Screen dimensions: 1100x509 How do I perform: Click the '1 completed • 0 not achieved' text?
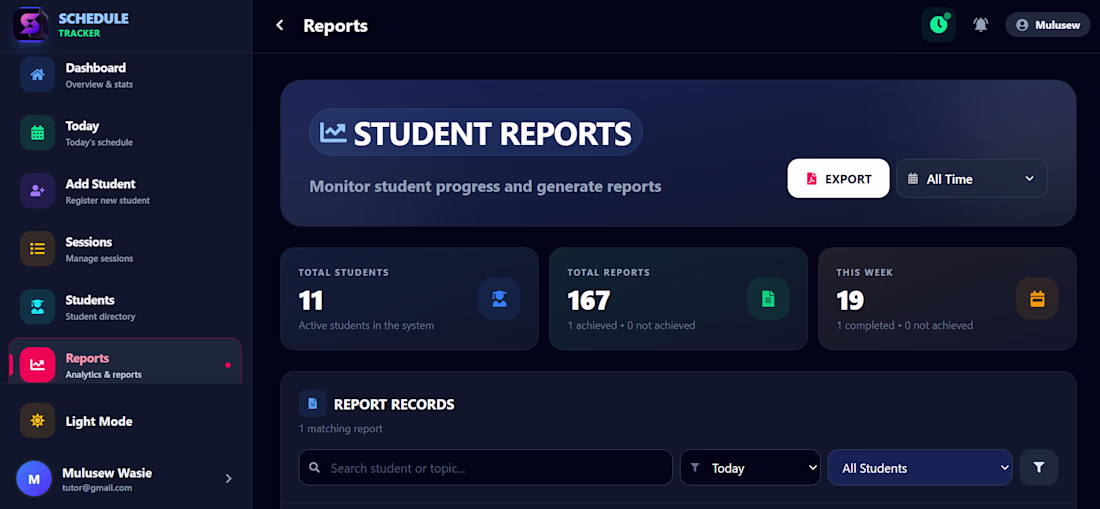[904, 325]
